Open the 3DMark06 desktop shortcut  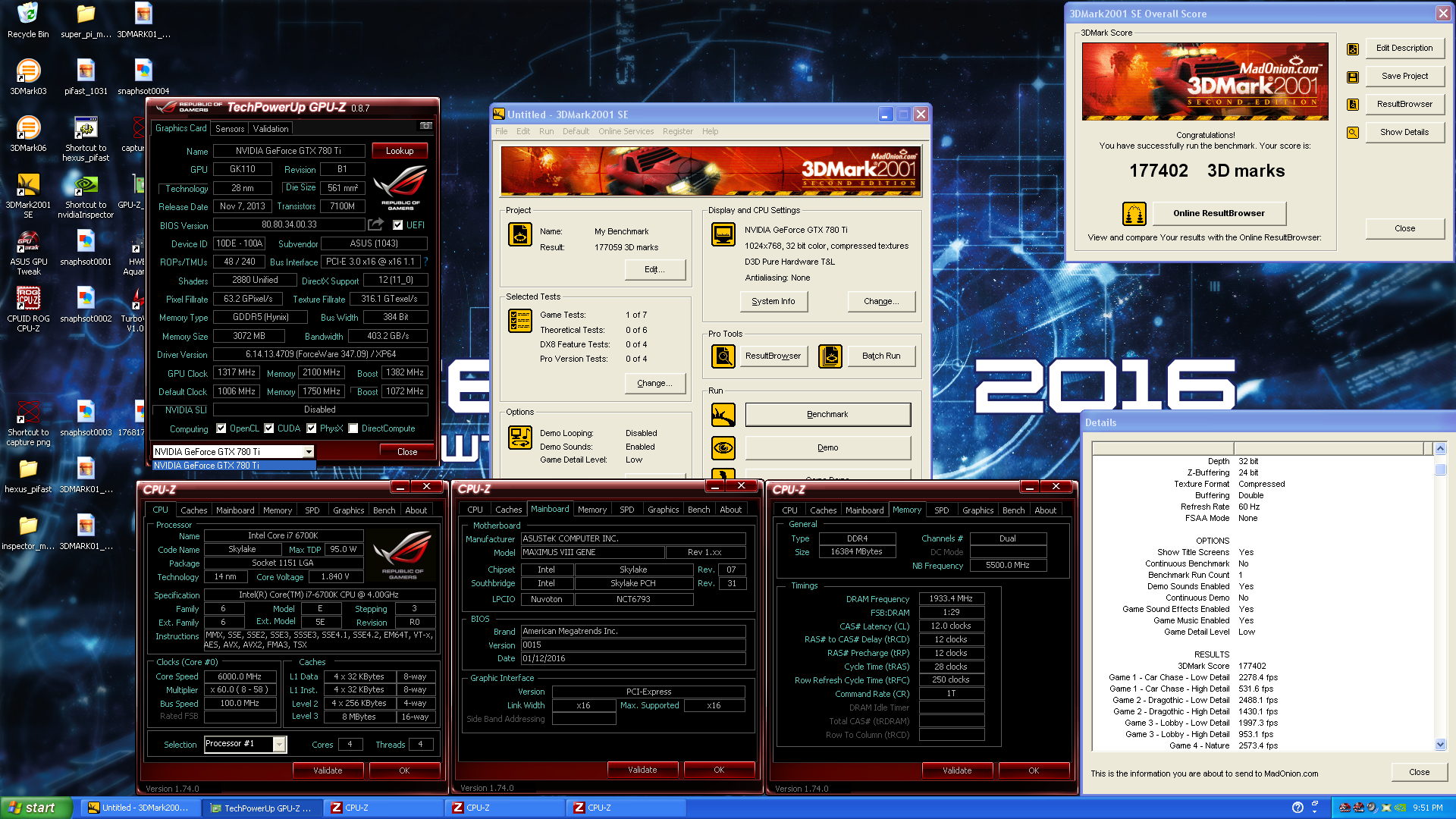[x=28, y=134]
